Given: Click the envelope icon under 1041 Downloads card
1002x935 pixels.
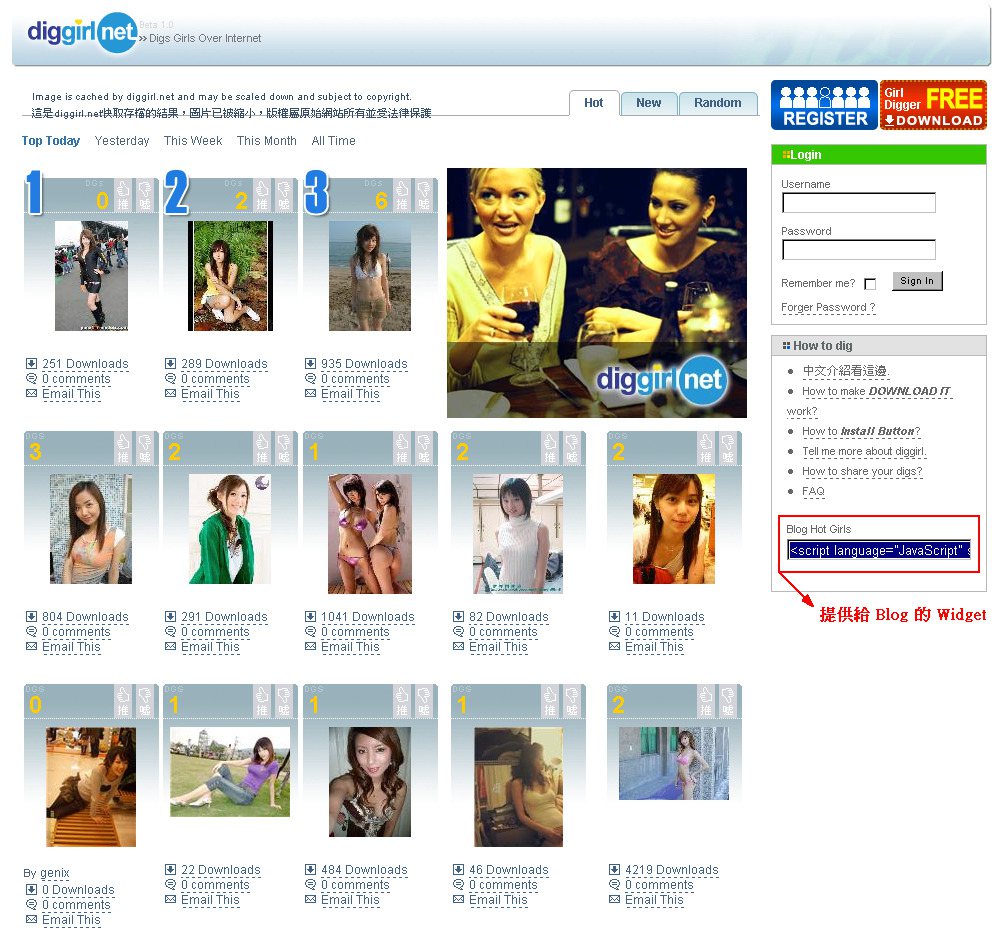Looking at the screenshot, I should 310,646.
